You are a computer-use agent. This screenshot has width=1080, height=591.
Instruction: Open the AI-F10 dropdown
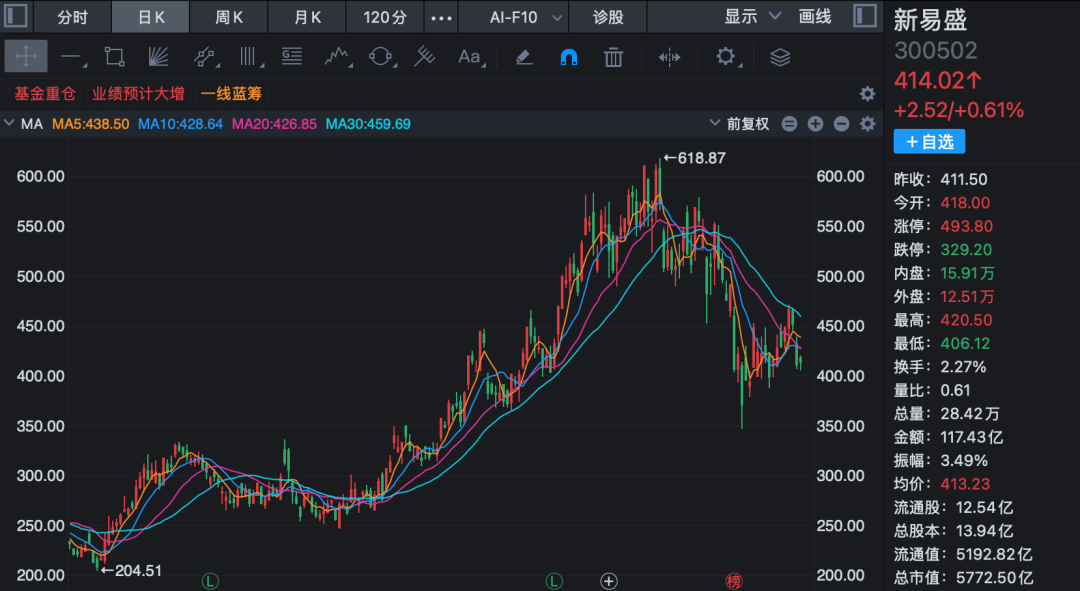(525, 17)
